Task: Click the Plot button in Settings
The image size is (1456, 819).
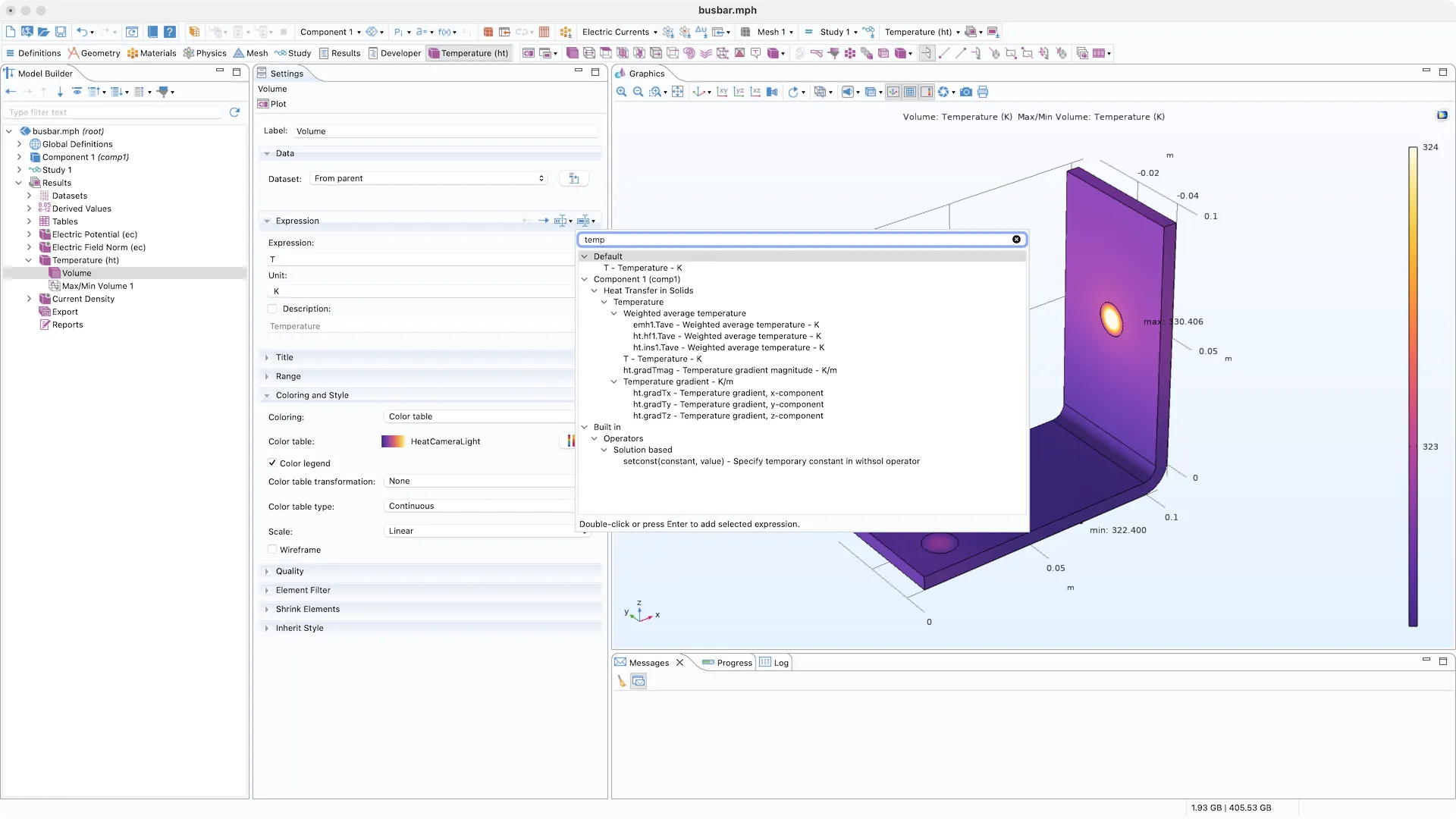Action: (x=272, y=104)
